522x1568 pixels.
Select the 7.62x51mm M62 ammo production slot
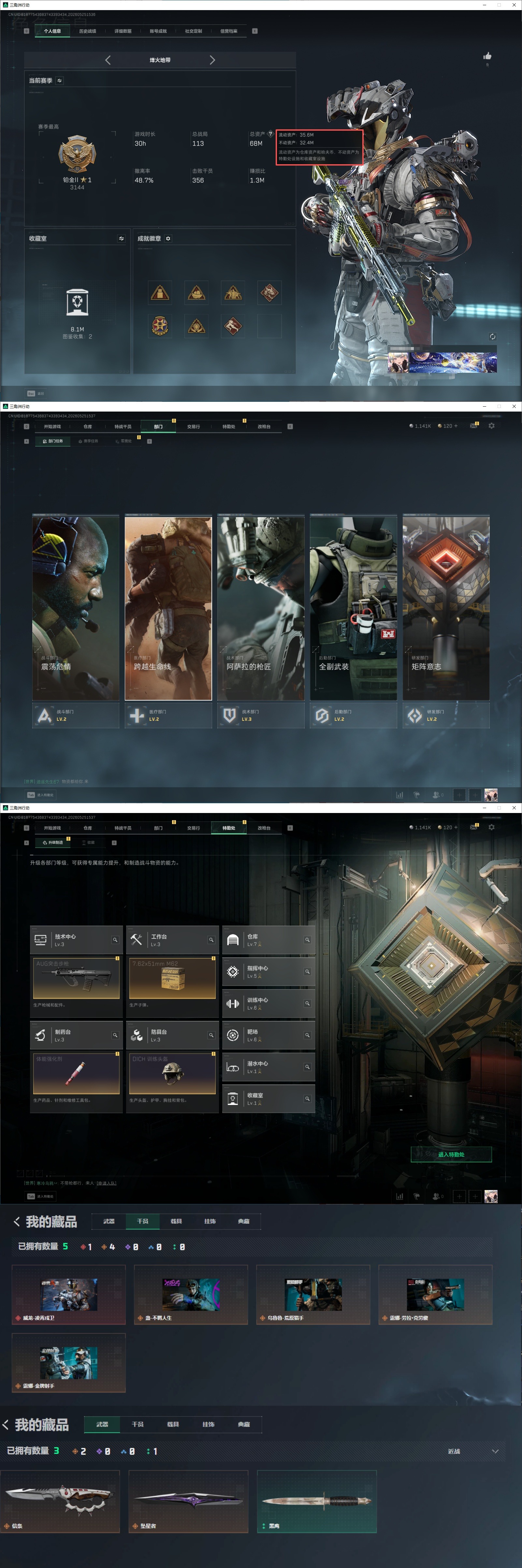pyautogui.click(x=173, y=978)
